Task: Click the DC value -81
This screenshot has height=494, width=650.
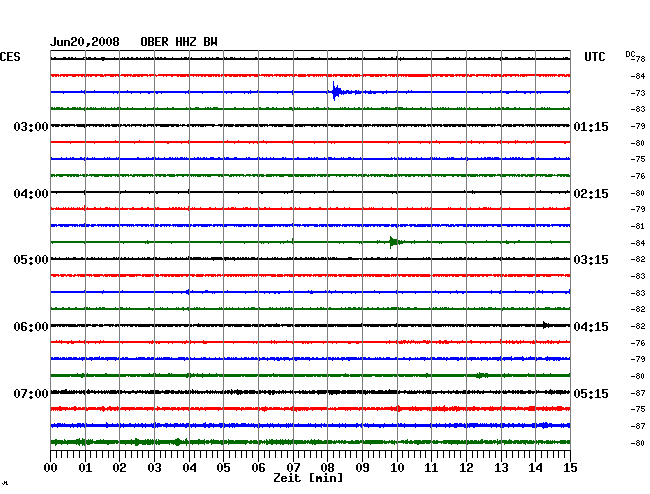Action: pos(638,226)
